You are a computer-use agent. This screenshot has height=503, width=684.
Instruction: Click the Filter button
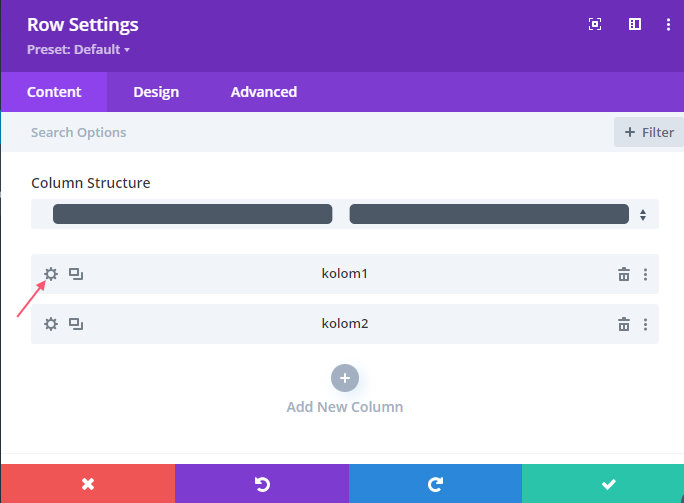coord(649,132)
